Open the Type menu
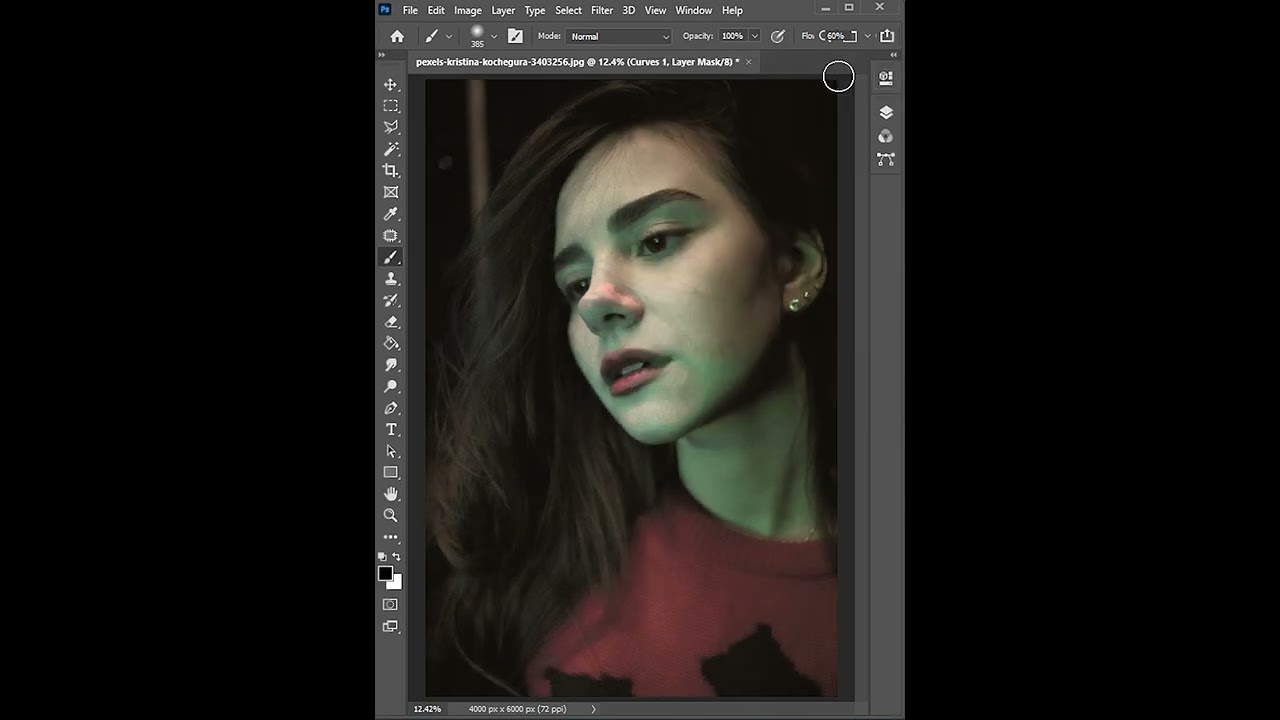The height and width of the screenshot is (720, 1280). tap(535, 10)
